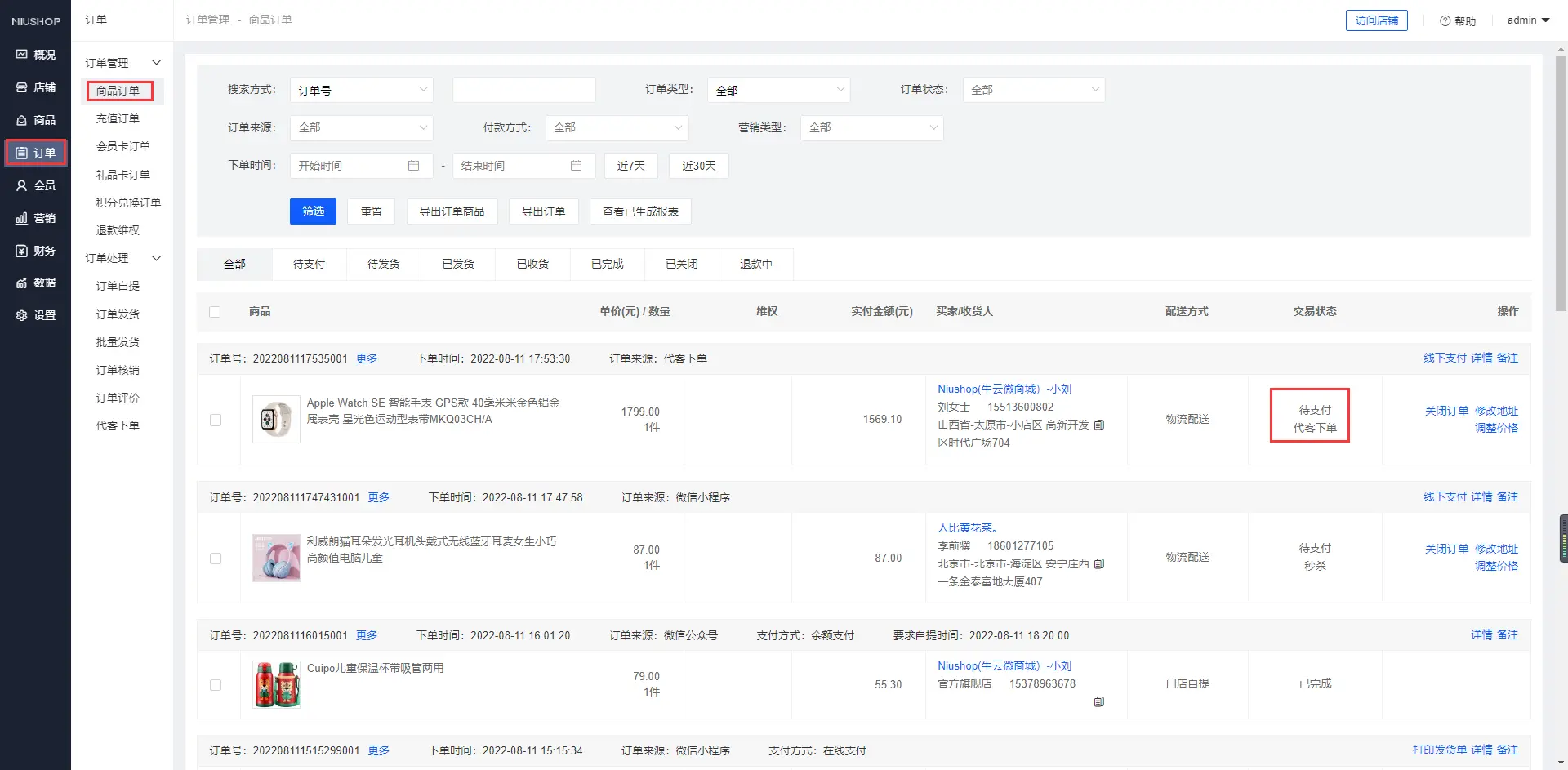Viewport: 1568px width, 770px height.
Task: Open the 营销 marketing chart icon
Action: [x=22, y=218]
